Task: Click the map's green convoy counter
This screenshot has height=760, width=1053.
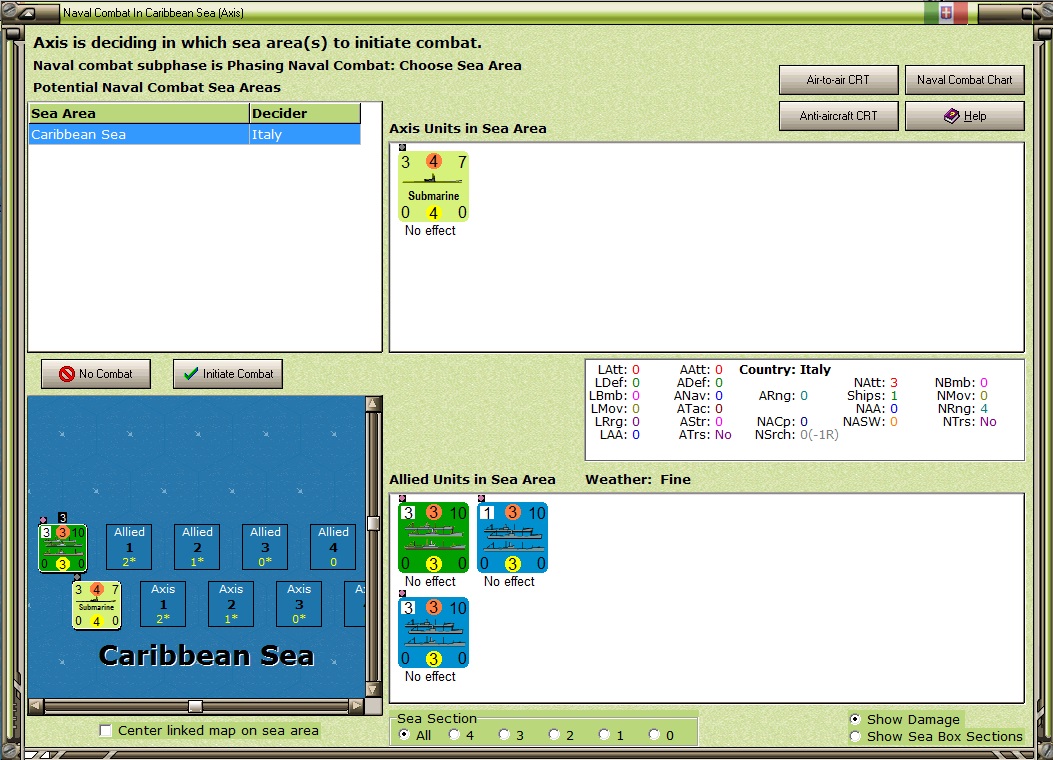Action: (62, 548)
